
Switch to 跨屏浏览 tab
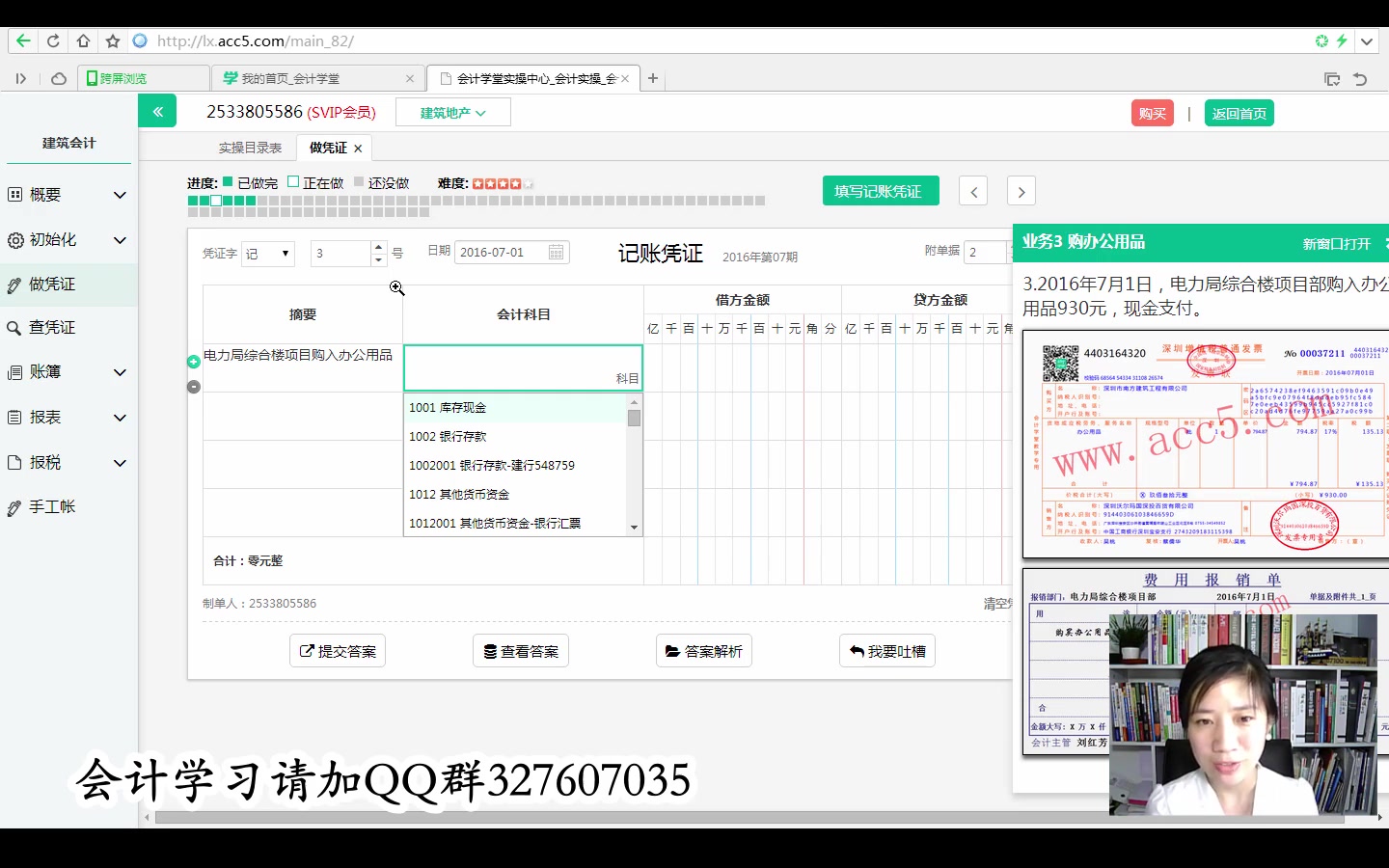[143, 78]
